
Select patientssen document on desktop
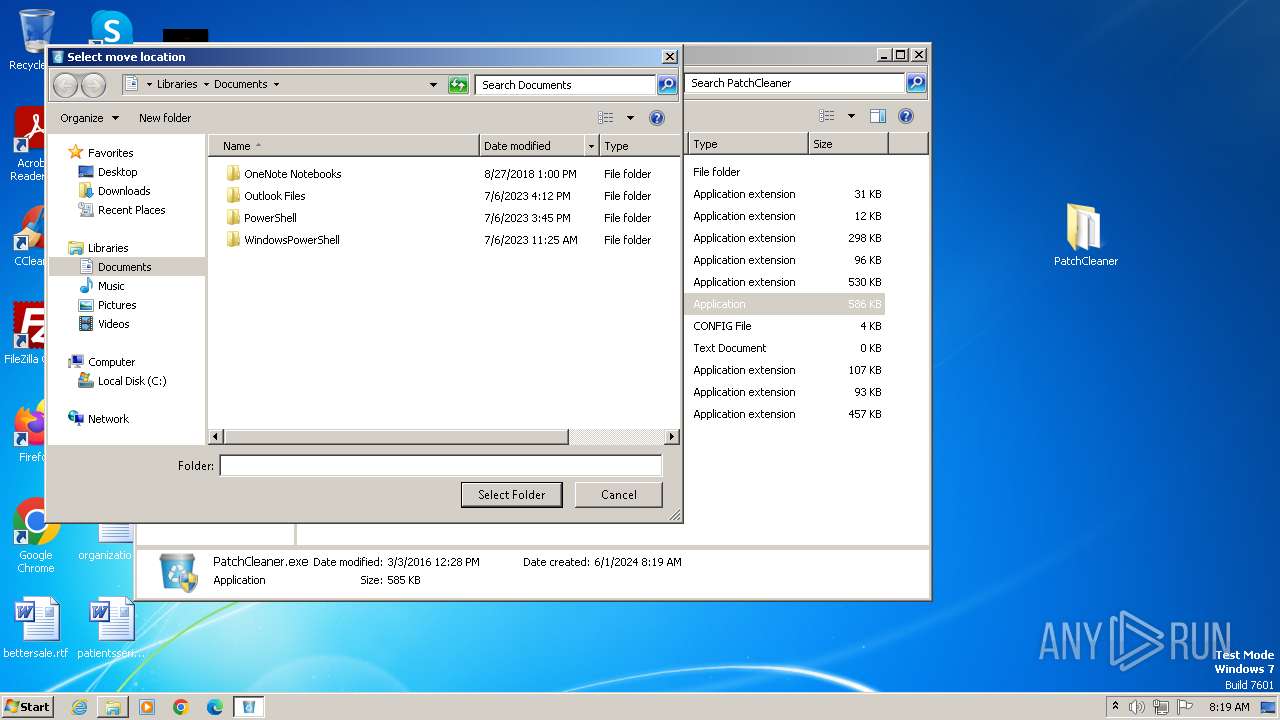pos(111,628)
